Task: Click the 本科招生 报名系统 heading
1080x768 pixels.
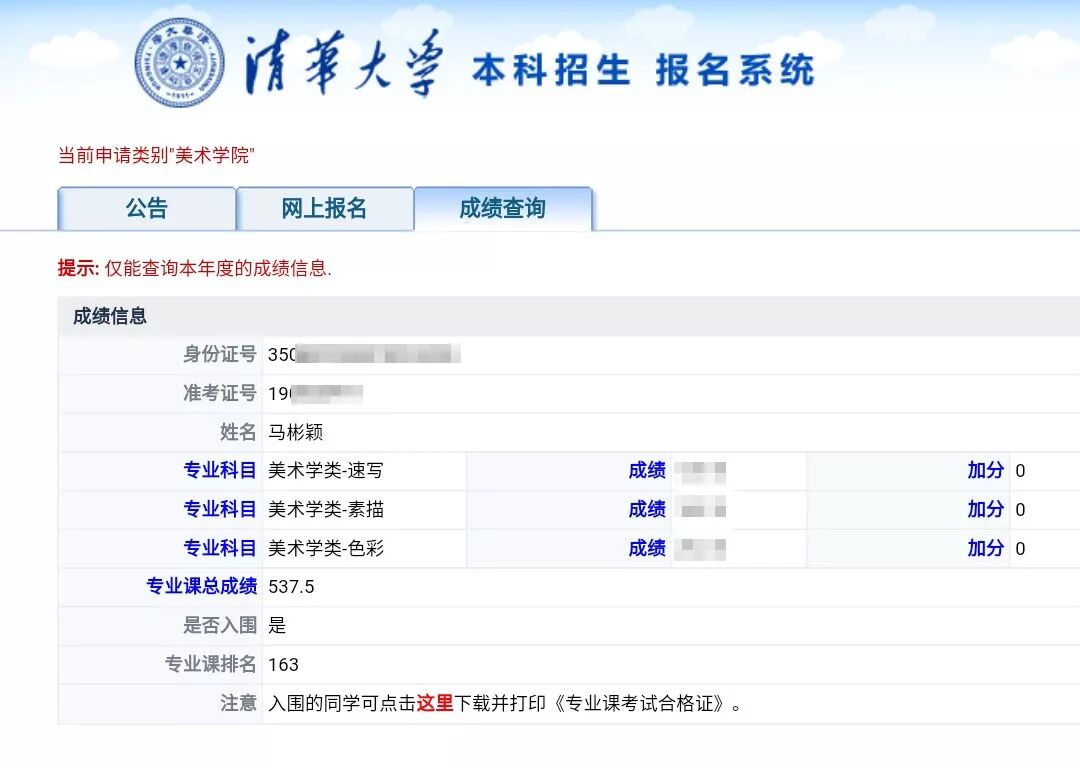Action: tap(643, 70)
